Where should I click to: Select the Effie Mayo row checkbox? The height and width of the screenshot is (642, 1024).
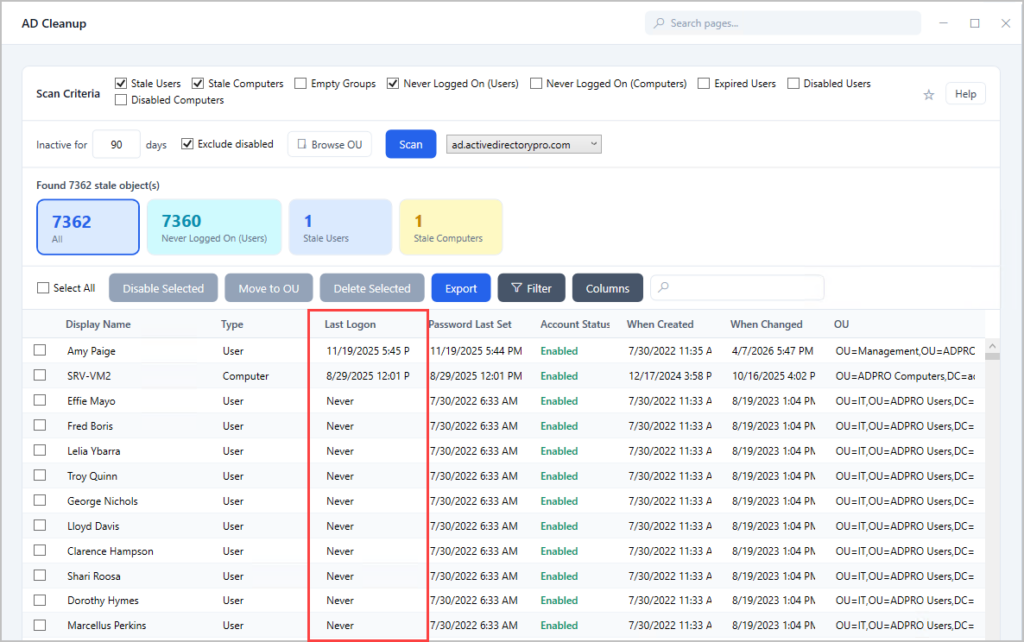pos(40,400)
